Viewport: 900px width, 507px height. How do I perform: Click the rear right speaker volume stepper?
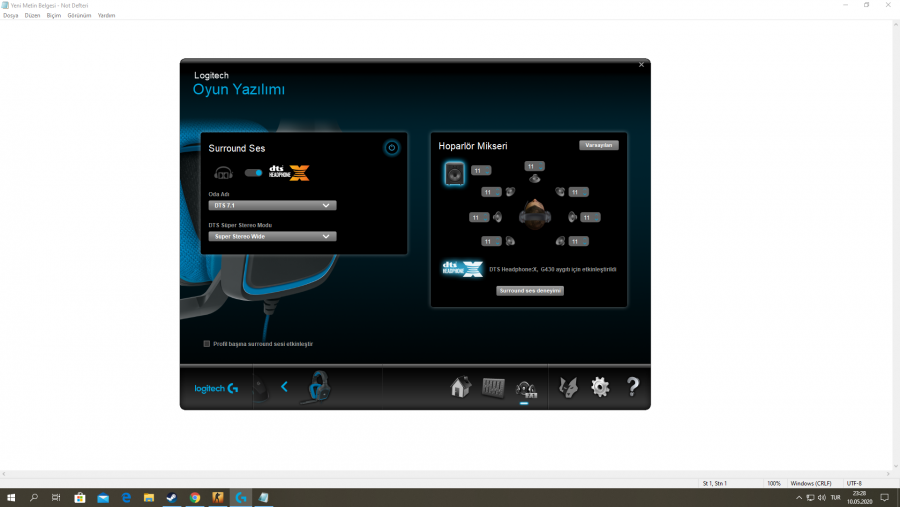tap(579, 242)
